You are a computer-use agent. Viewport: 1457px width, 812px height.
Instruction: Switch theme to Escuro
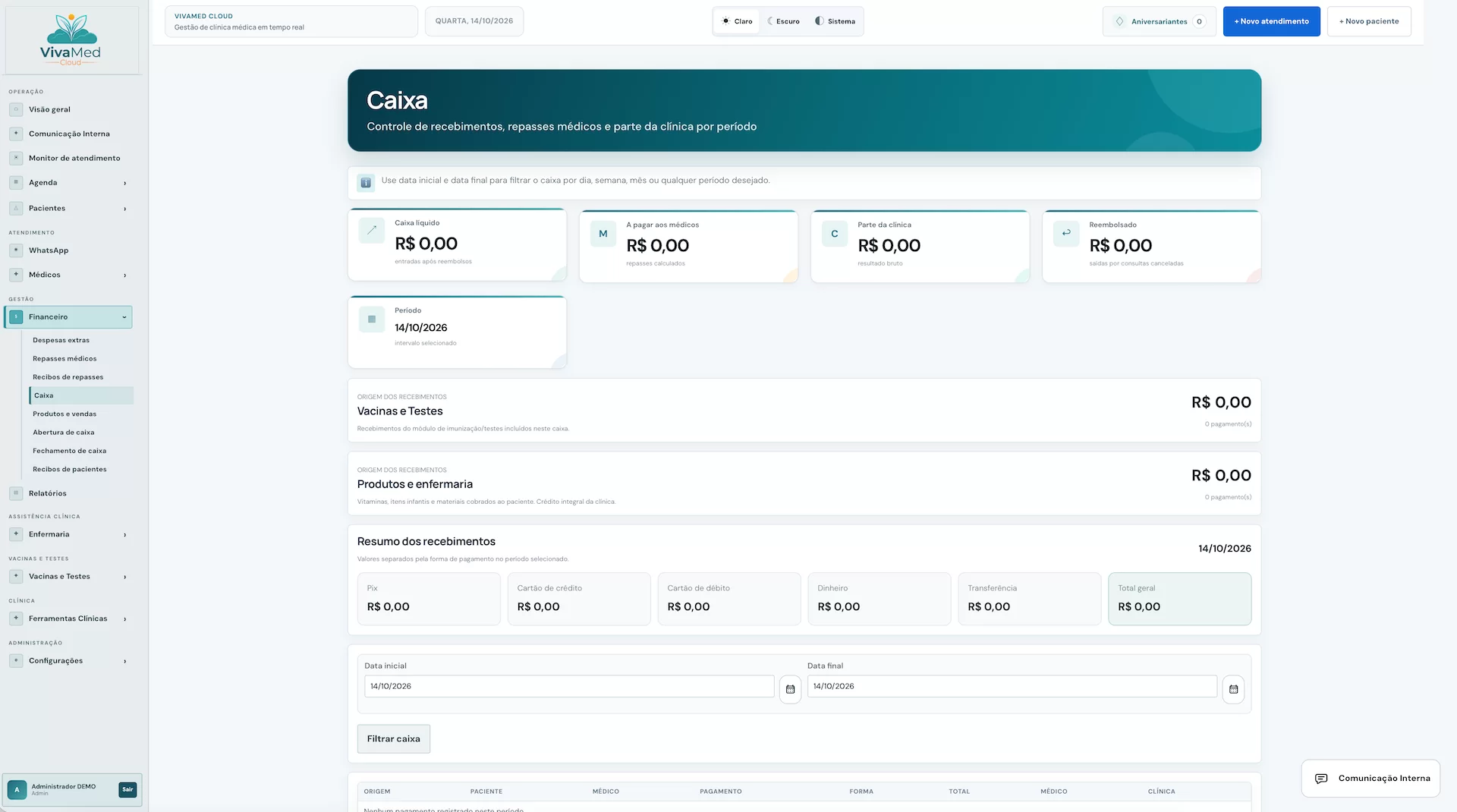point(784,21)
